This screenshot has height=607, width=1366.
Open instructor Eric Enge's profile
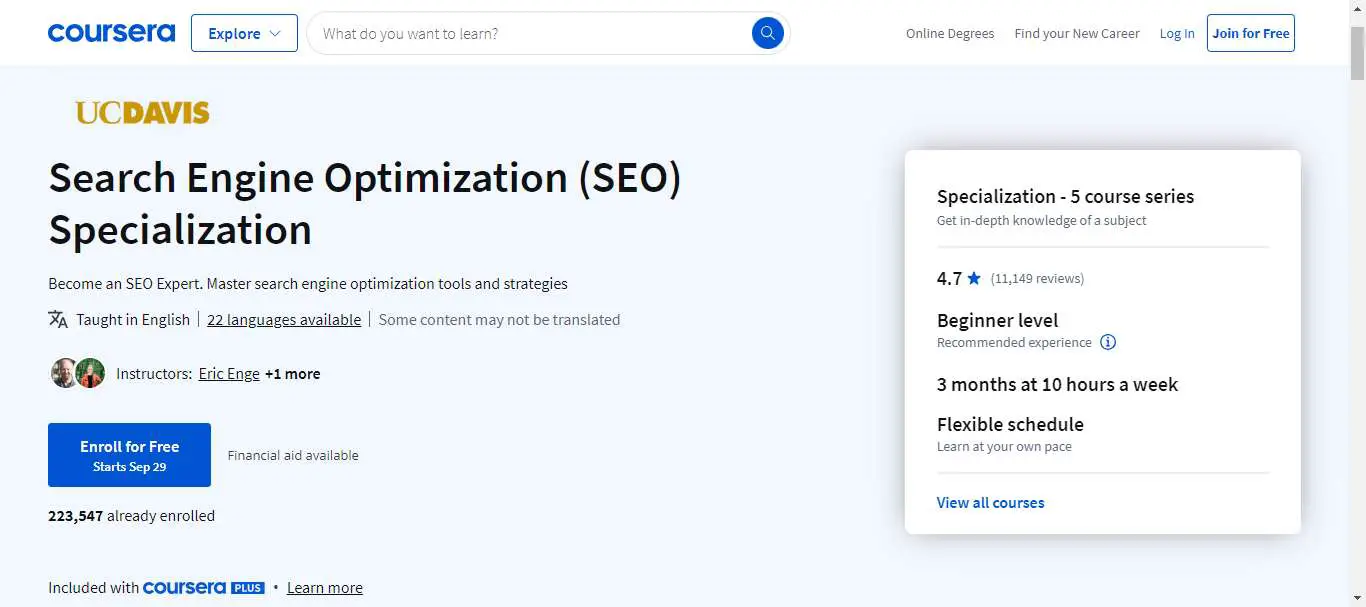click(x=229, y=373)
